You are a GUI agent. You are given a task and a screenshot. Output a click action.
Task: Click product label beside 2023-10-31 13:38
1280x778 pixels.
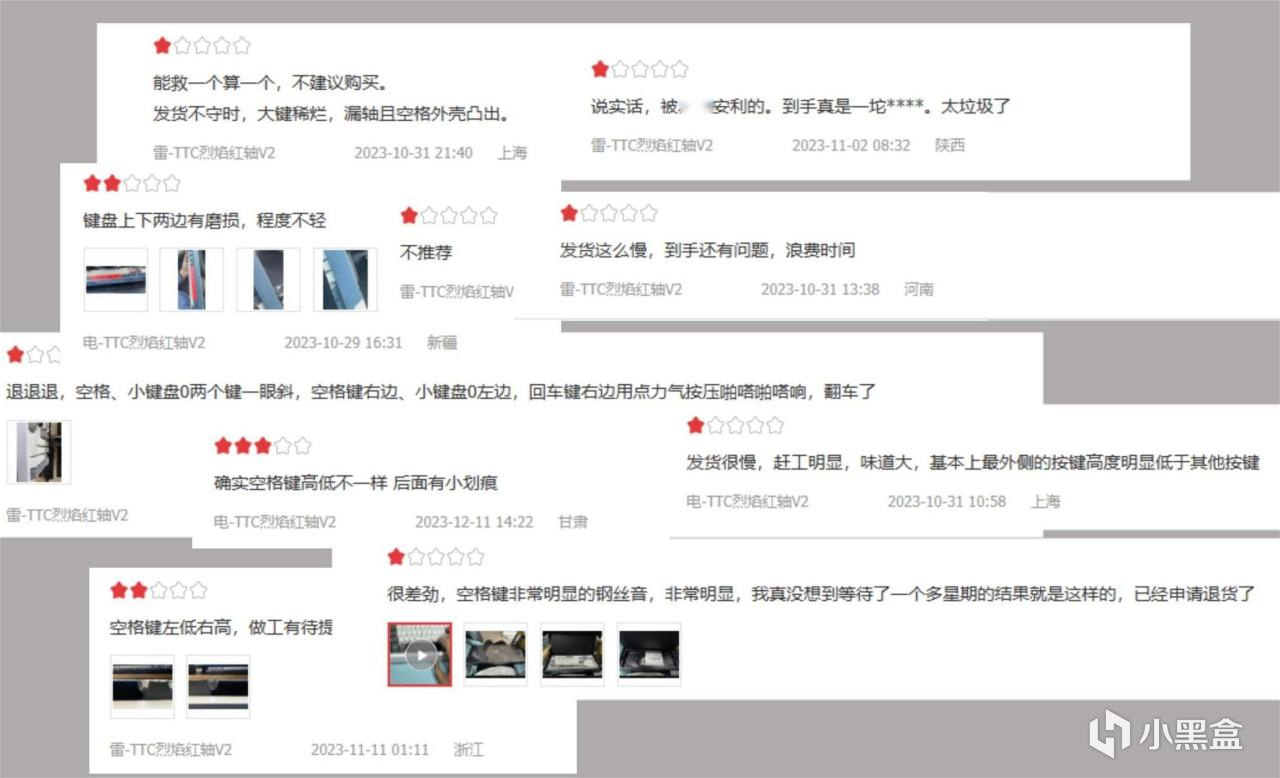tap(620, 289)
